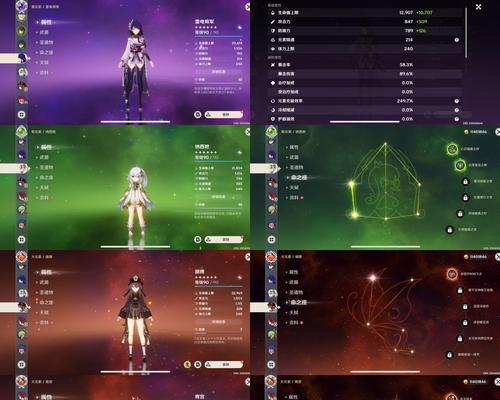The image size is (500, 400).
Task: Open the all-characters grid icon on the Nahida attribute screen
Action: (22, 239)
